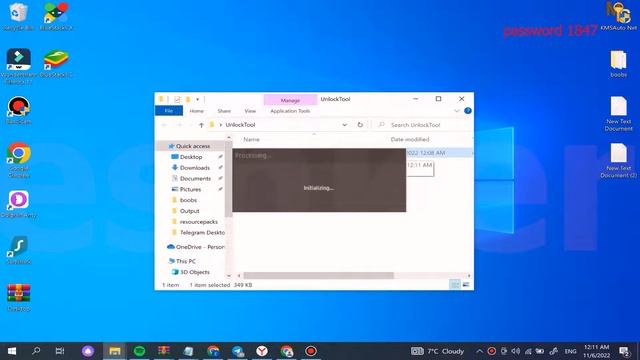Click the Properties quick access toolbar icon

[177, 99]
